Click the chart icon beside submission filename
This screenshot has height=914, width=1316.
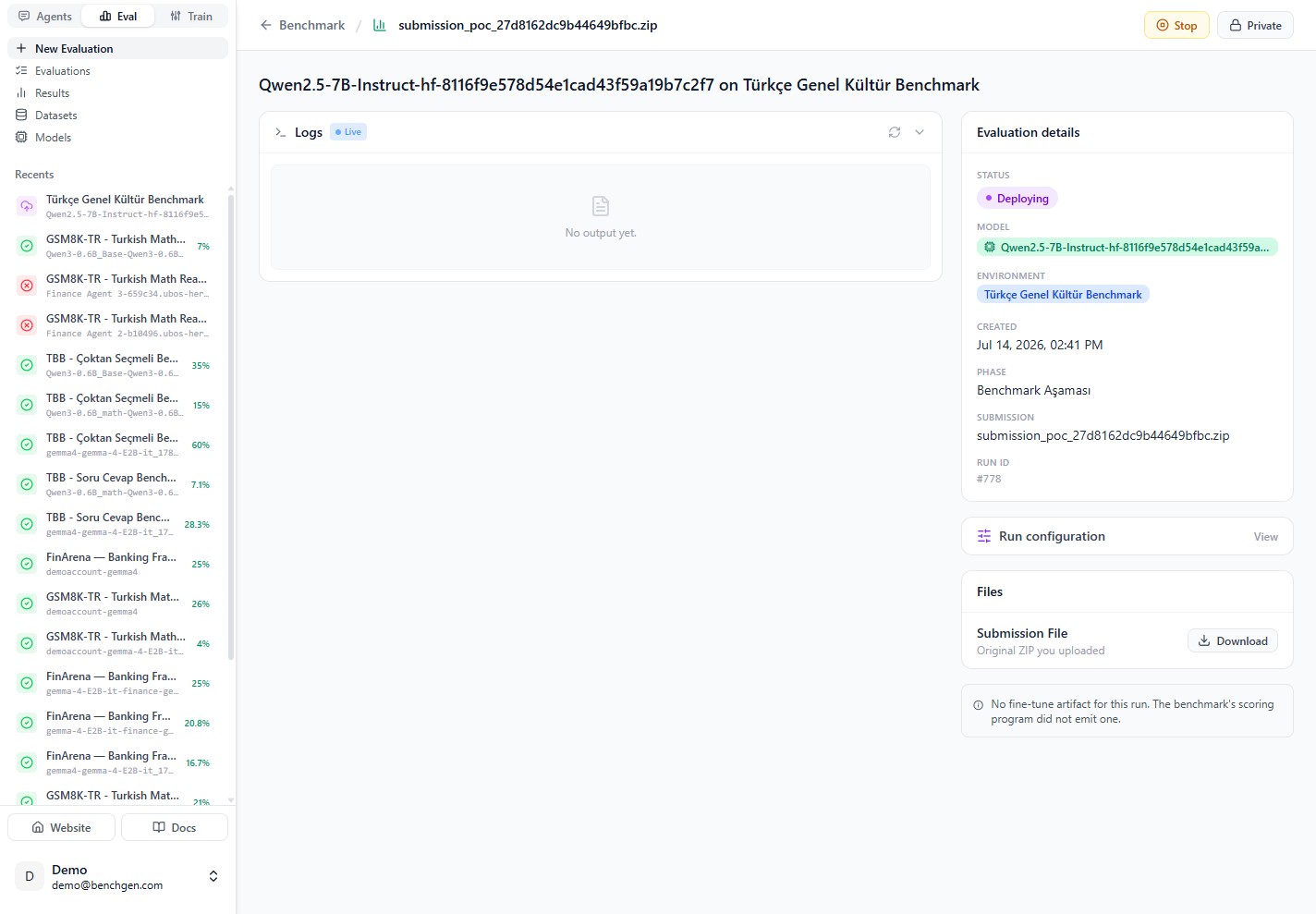(379, 26)
